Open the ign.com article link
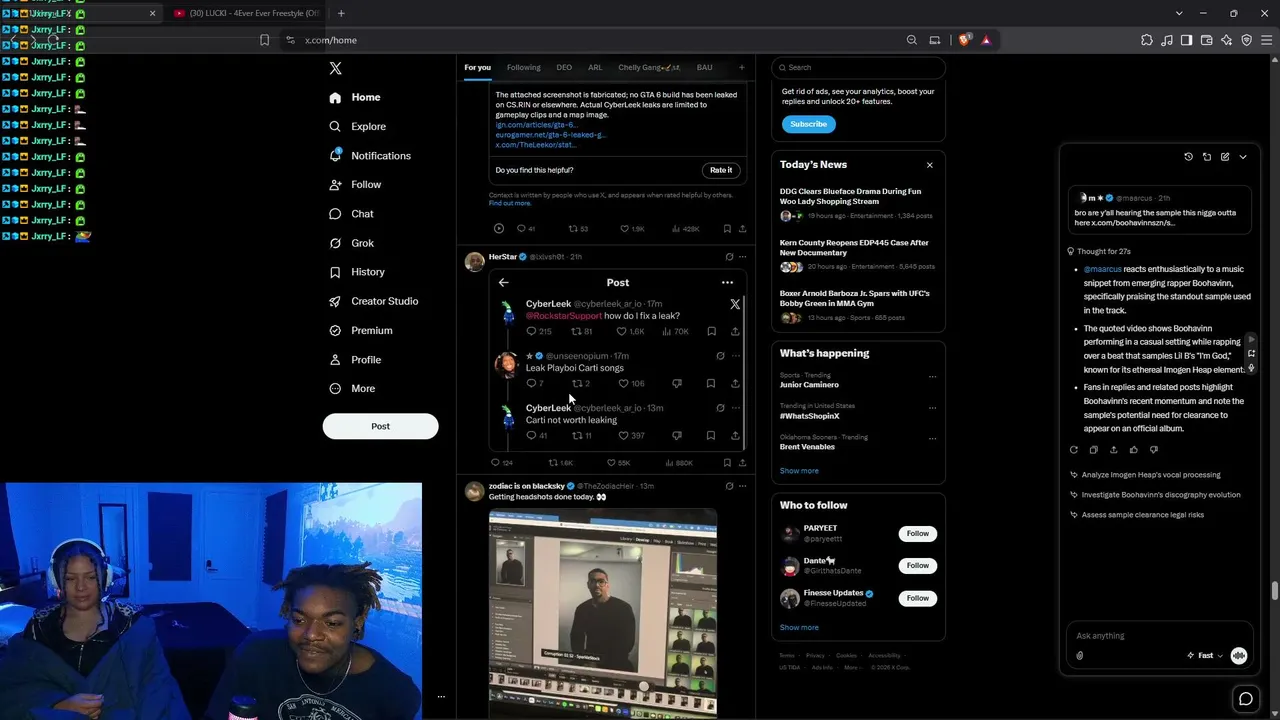Screen dimensions: 1280x720 pyautogui.click(x=535, y=125)
